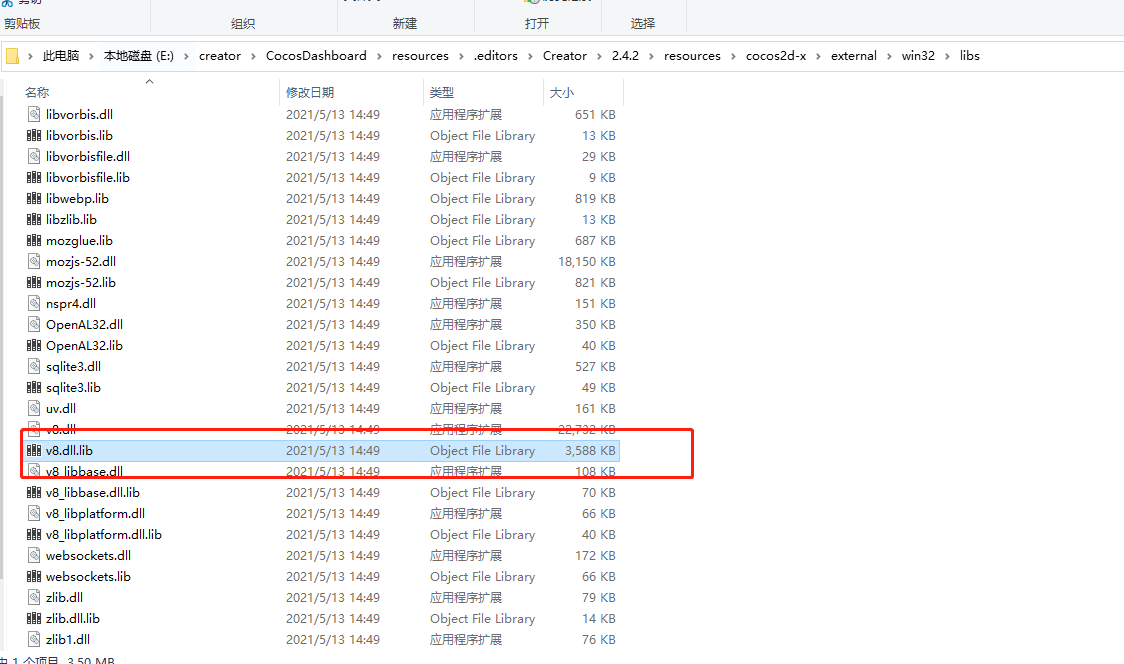1124x664 pixels.
Task: Expand the chevron after .editors breadcrumb
Action: click(x=530, y=56)
